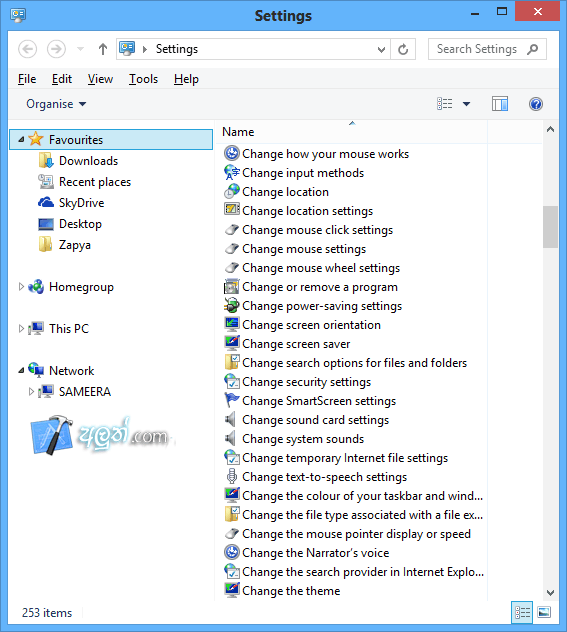Click the folder icon beside Change search options

232,362
